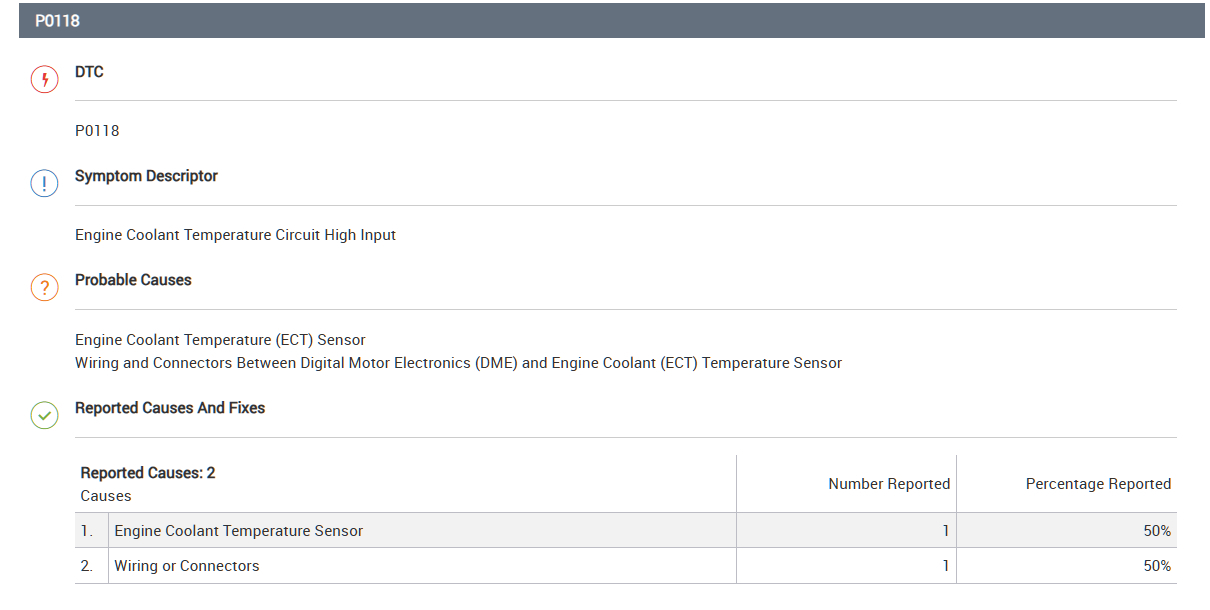Select the Engine Coolant Temperature Sensor table row
This screenshot has width=1210, height=610.
pyautogui.click(x=238, y=531)
